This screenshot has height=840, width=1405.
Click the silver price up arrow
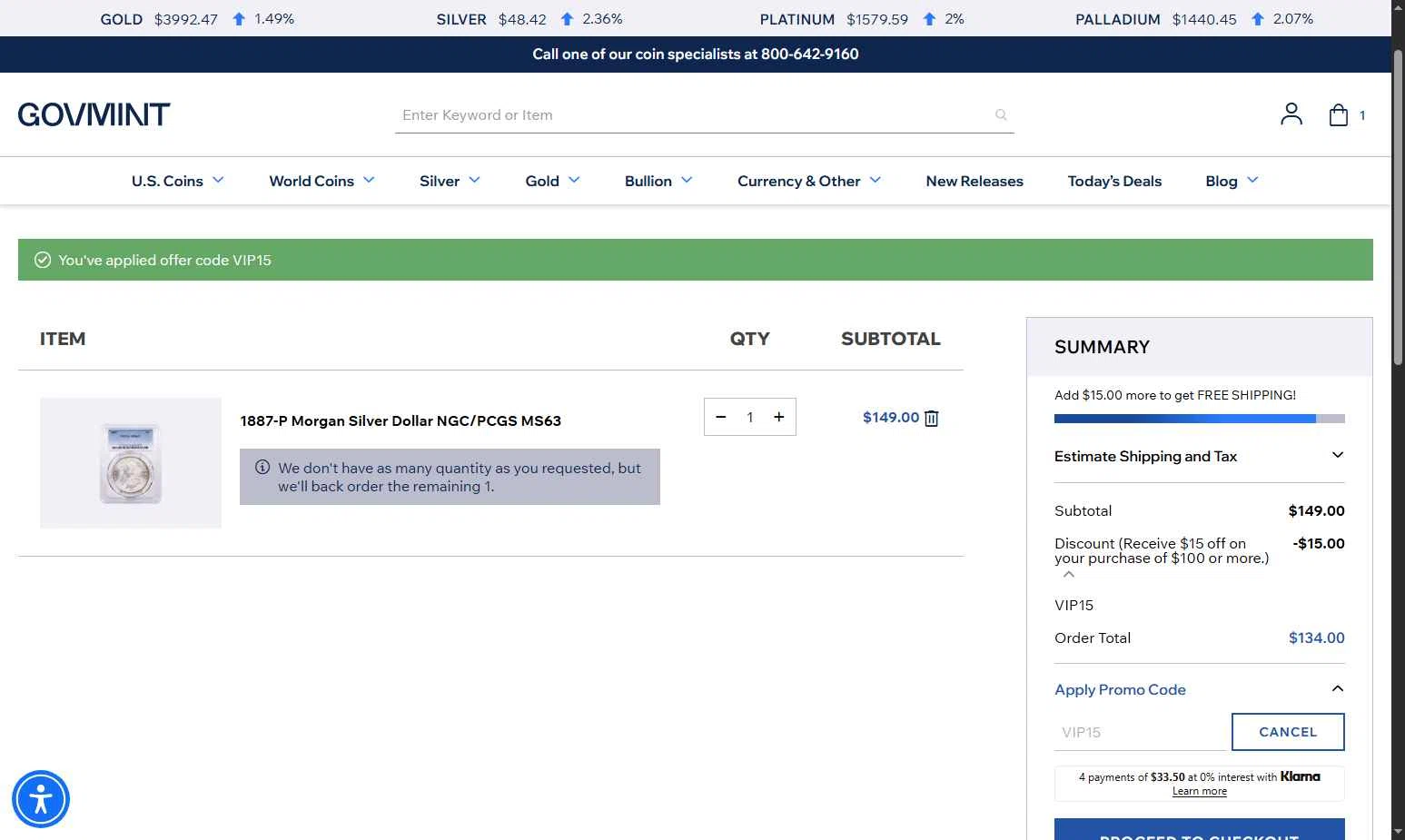point(567,19)
